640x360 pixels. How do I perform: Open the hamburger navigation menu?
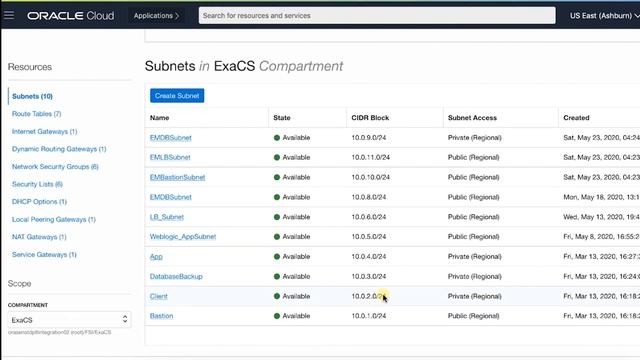click(9, 16)
